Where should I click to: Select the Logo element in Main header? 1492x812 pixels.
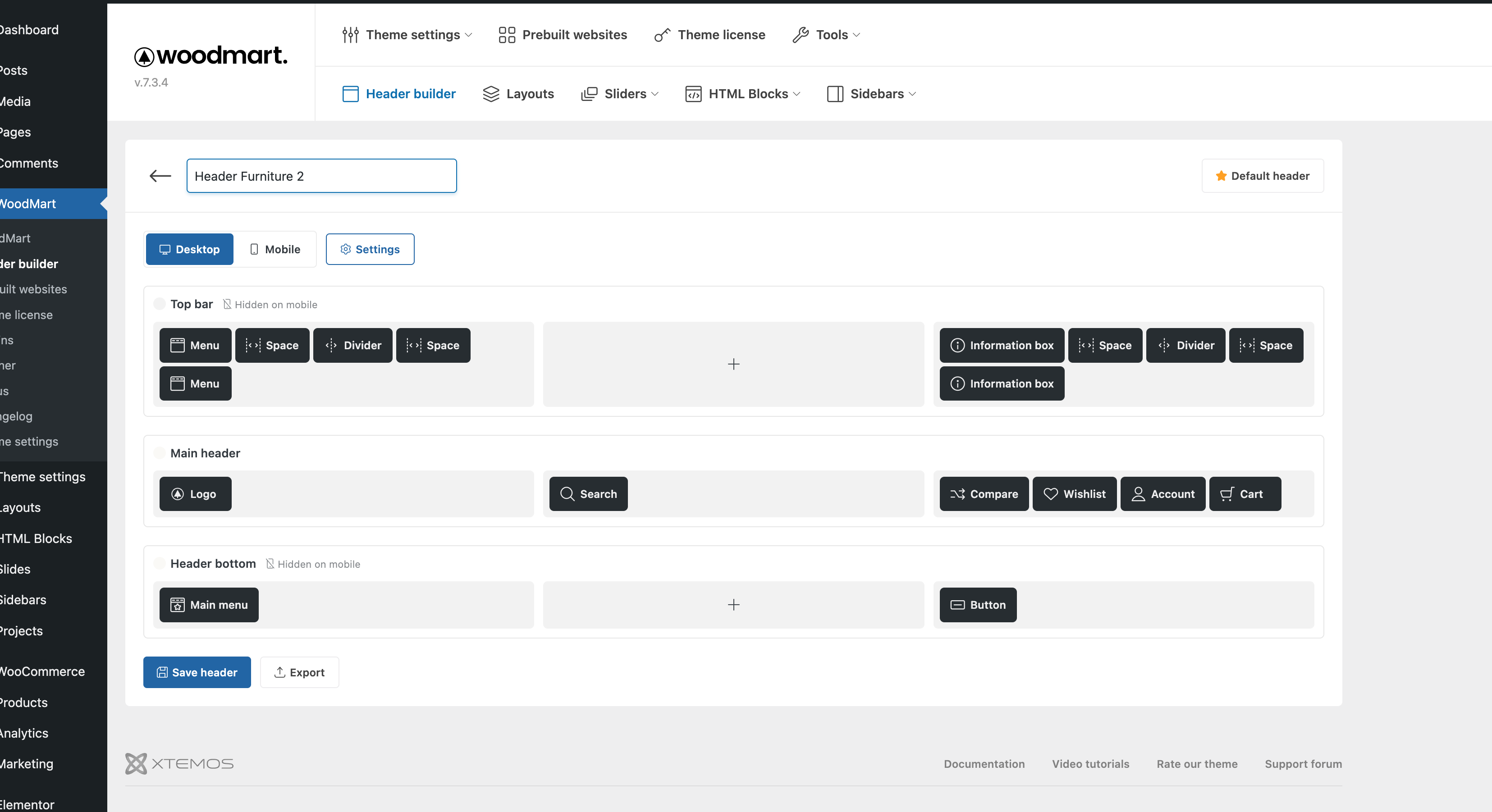tap(195, 494)
